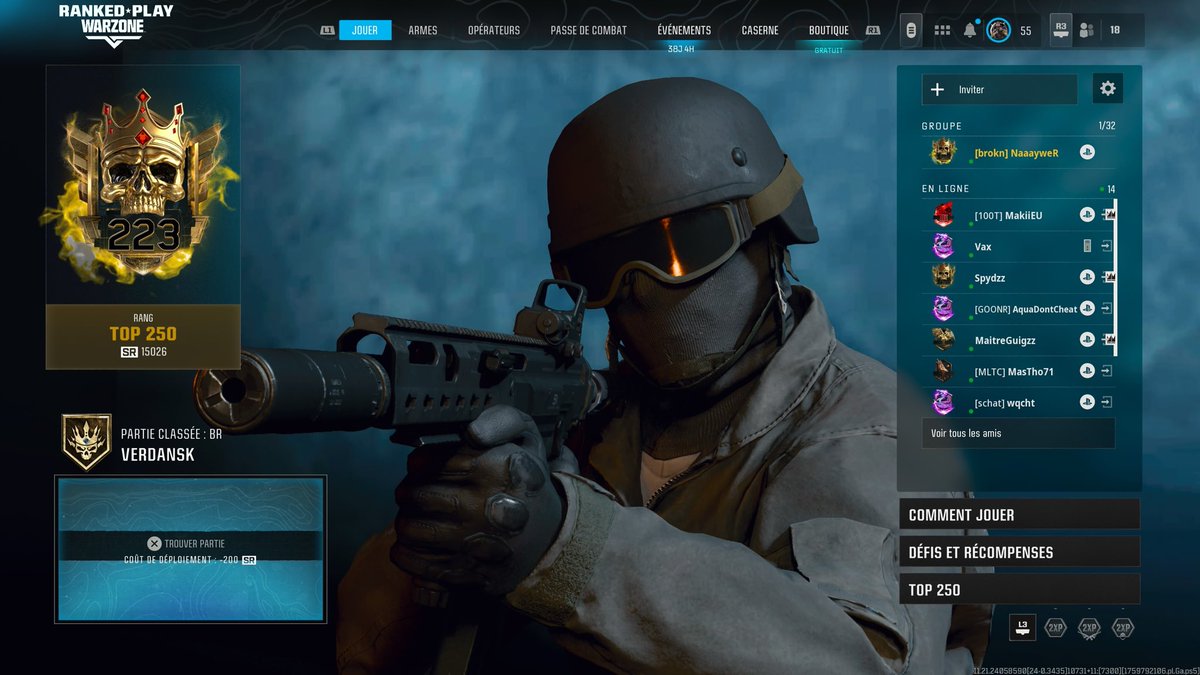This screenshot has width=1200, height=675.
Task: Click the GRATUIT label under Boutique
Action: coord(829,50)
